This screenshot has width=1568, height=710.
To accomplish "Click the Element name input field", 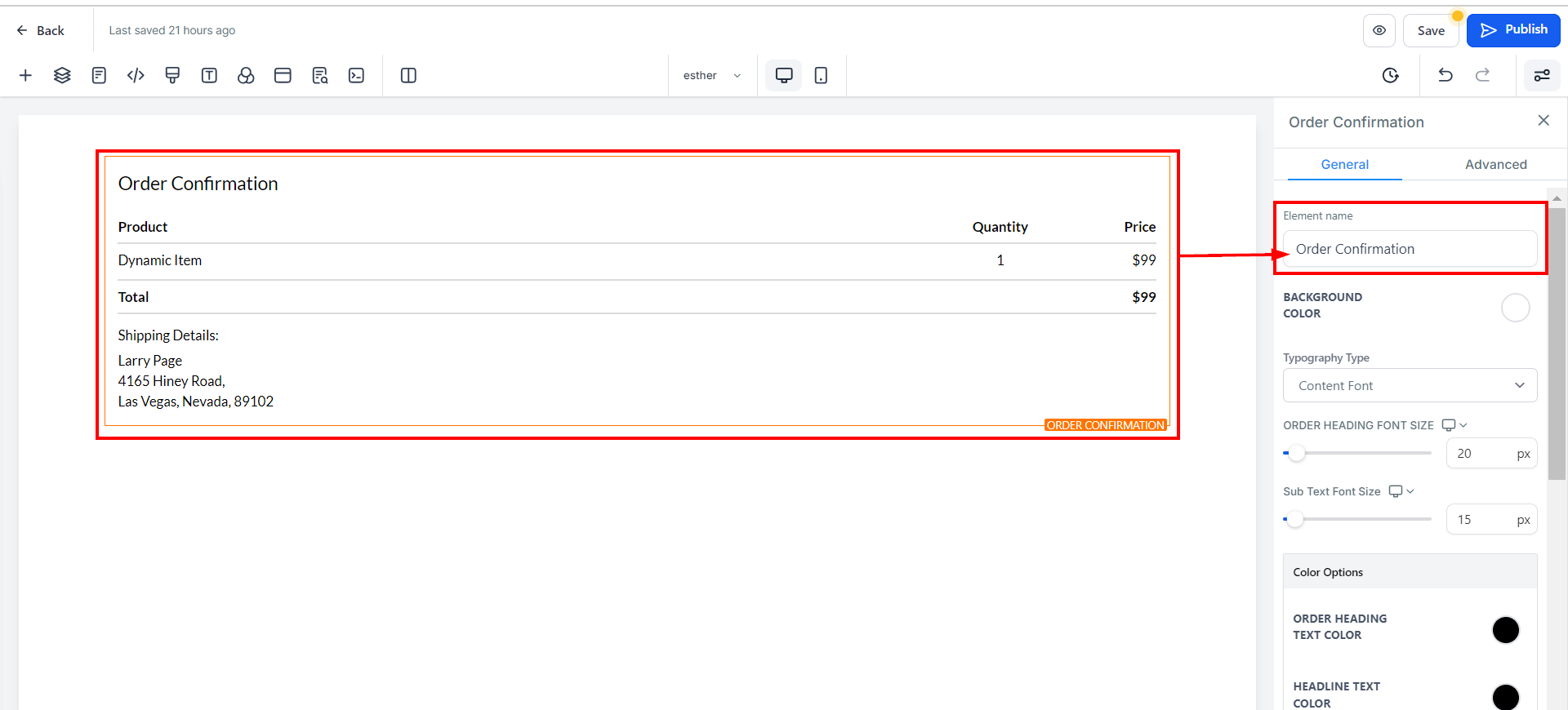I will (x=1410, y=249).
